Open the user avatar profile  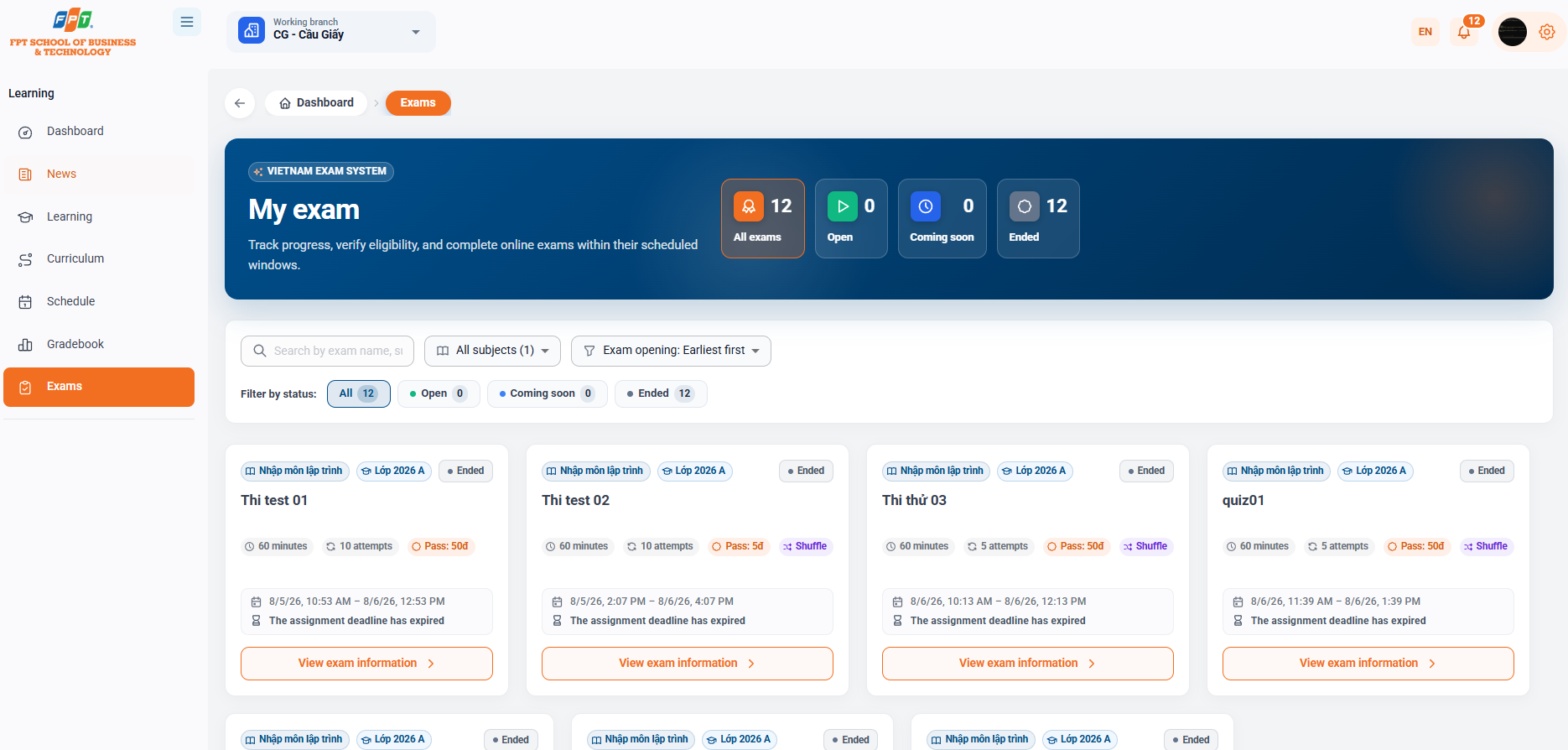[1513, 32]
